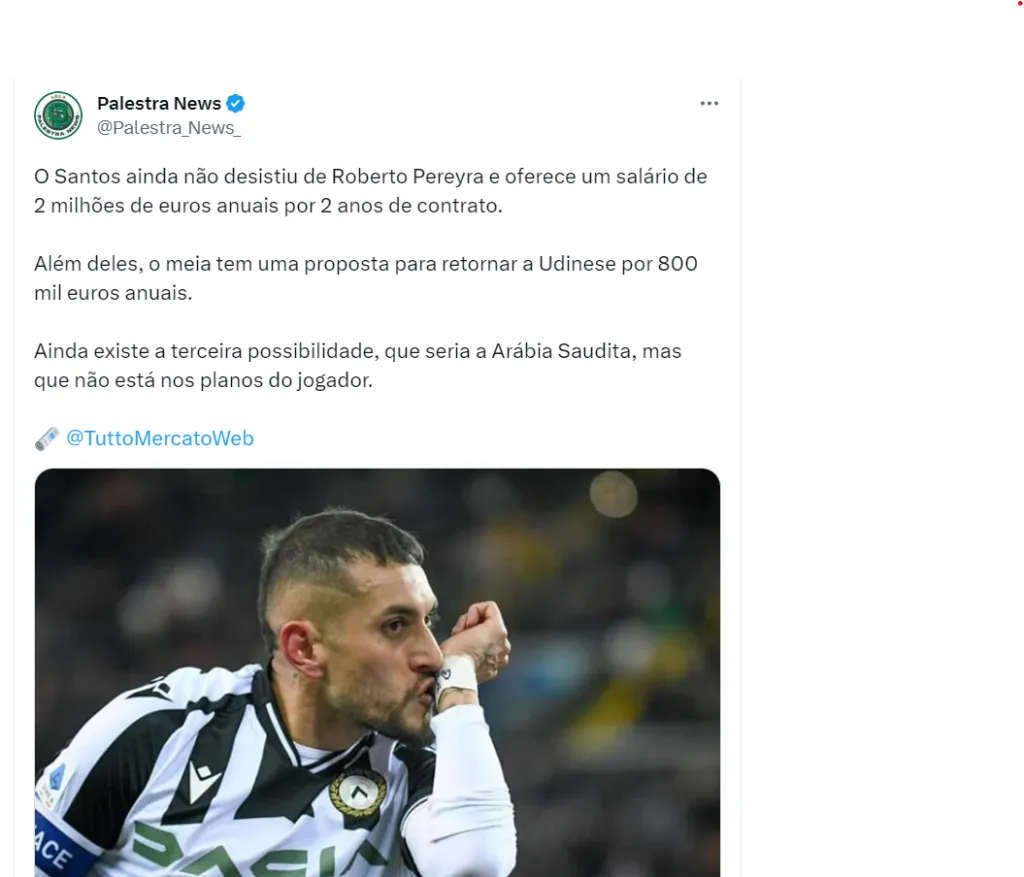Open the tweet's three-dot more menu
Image resolution: width=1024 pixels, height=877 pixels.
pyautogui.click(x=709, y=103)
